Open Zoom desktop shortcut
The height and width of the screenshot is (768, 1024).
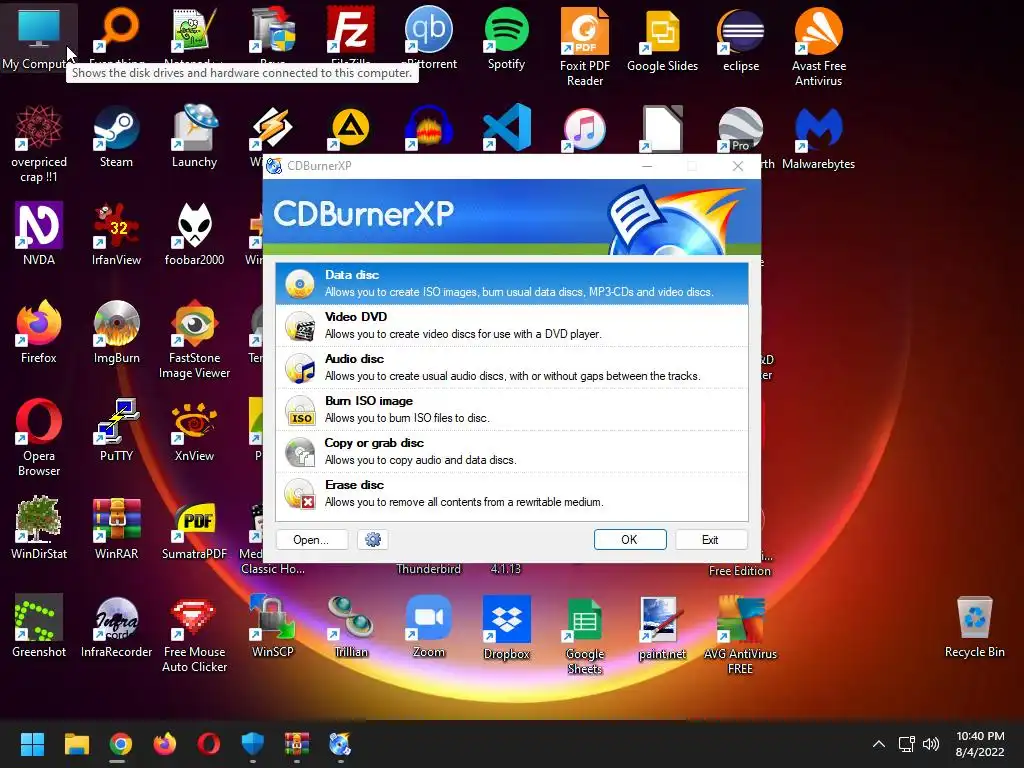pyautogui.click(x=428, y=626)
